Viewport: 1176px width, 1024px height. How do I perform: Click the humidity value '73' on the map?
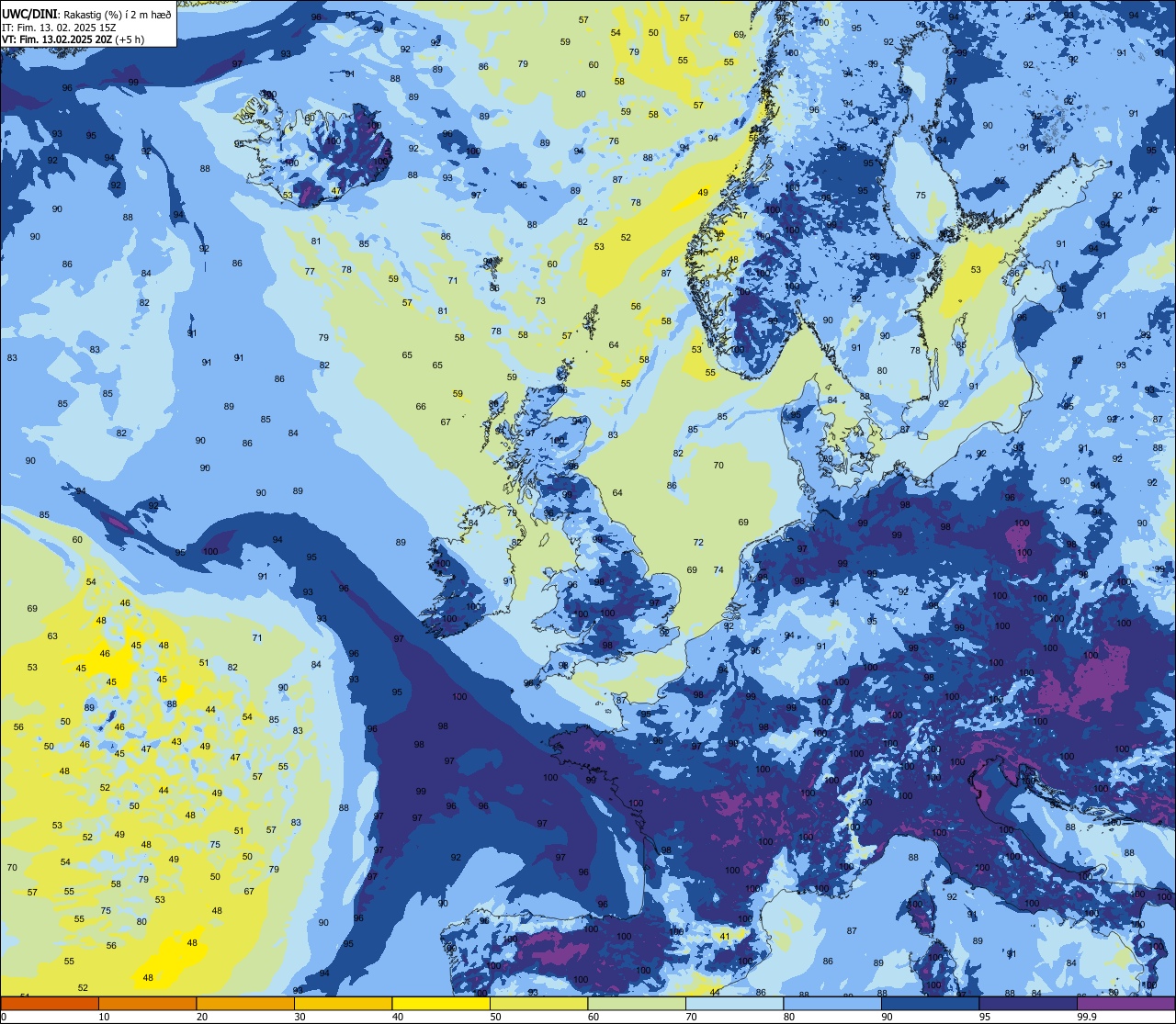540,301
